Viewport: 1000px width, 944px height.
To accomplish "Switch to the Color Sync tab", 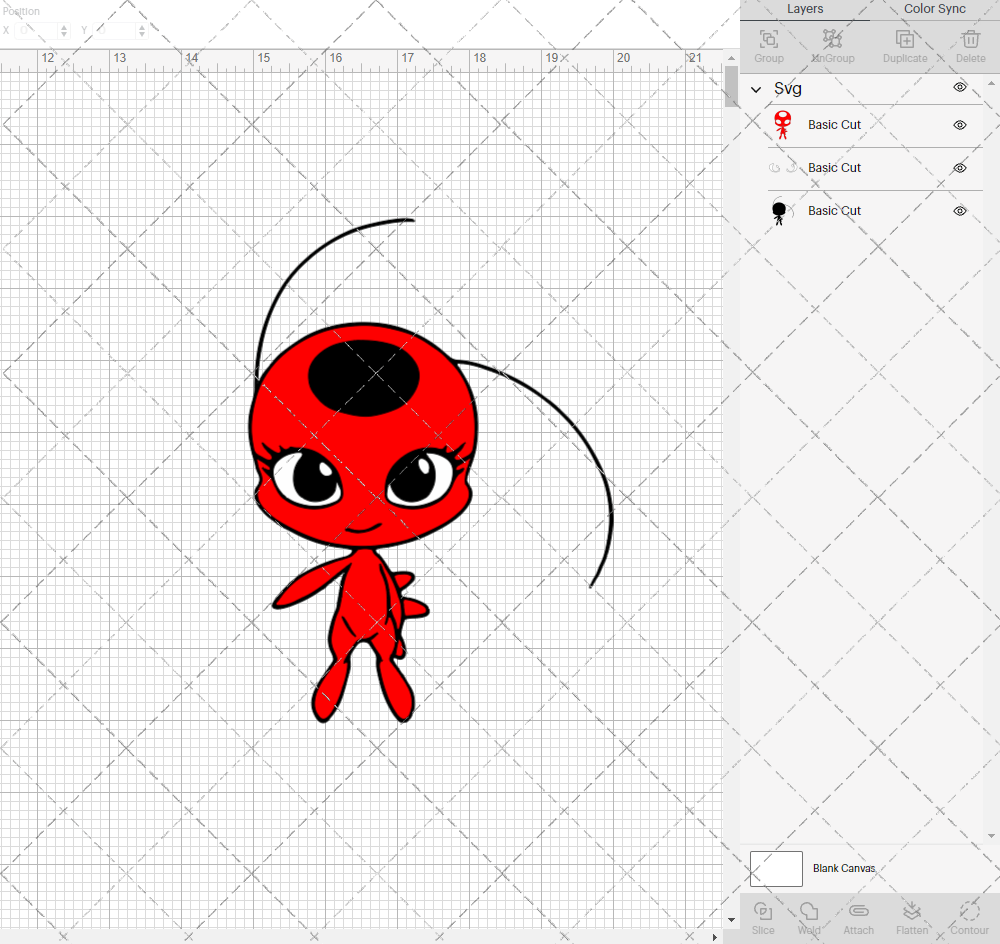I will click(x=934, y=9).
